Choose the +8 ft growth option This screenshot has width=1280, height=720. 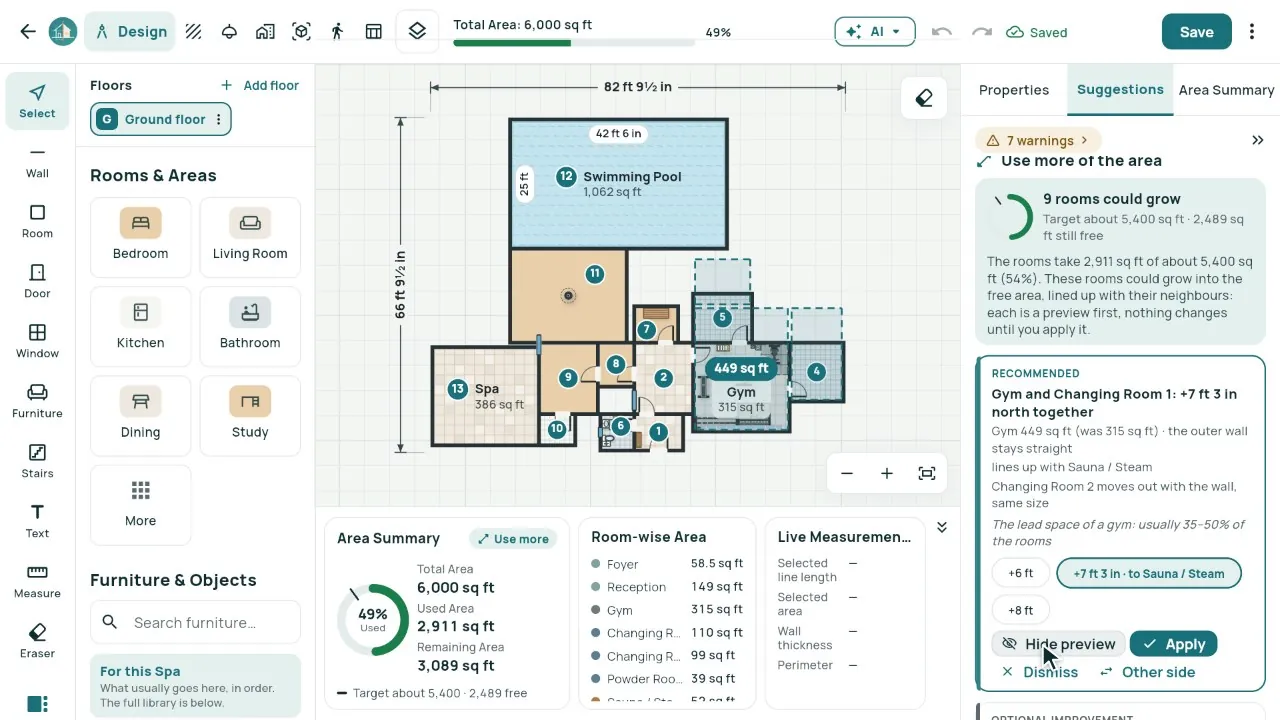pyautogui.click(x=1020, y=610)
